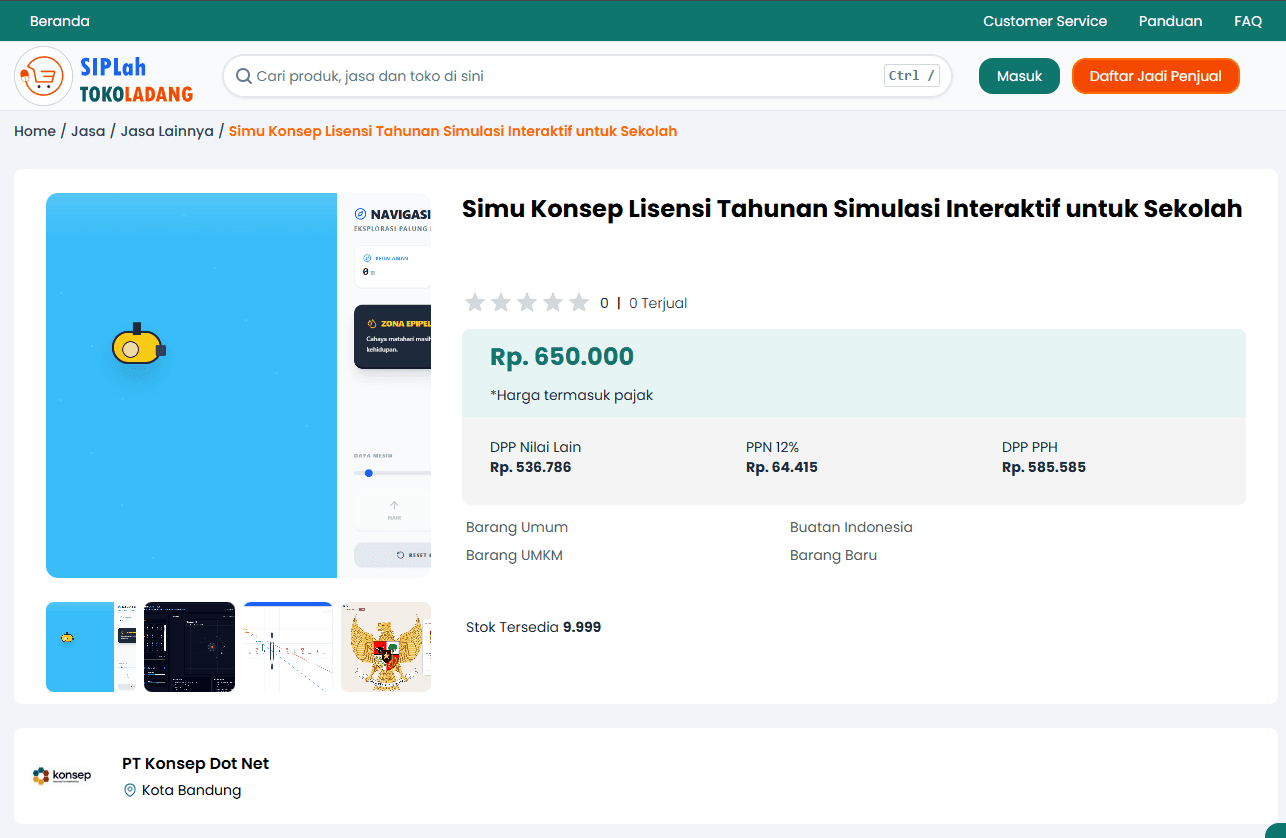Click the location pin icon beside Kota Bandung
1286x838 pixels.
[129, 790]
